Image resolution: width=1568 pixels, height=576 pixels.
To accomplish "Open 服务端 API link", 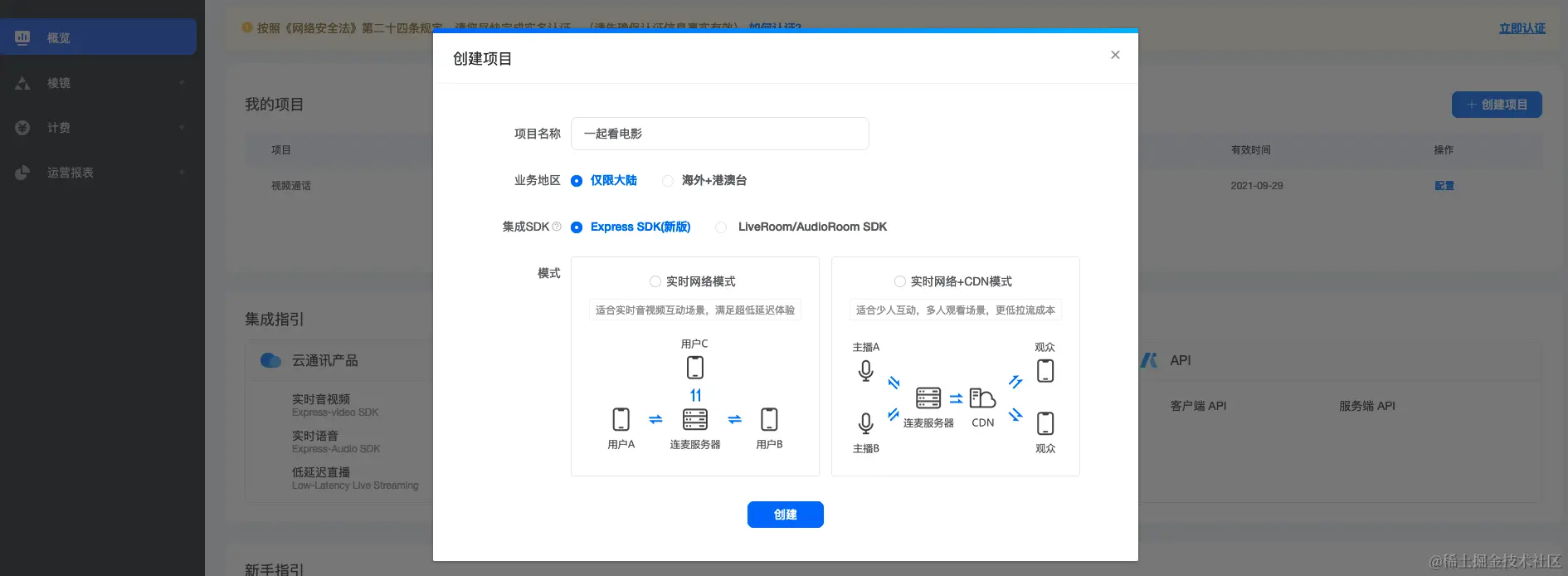I will pos(1367,406).
